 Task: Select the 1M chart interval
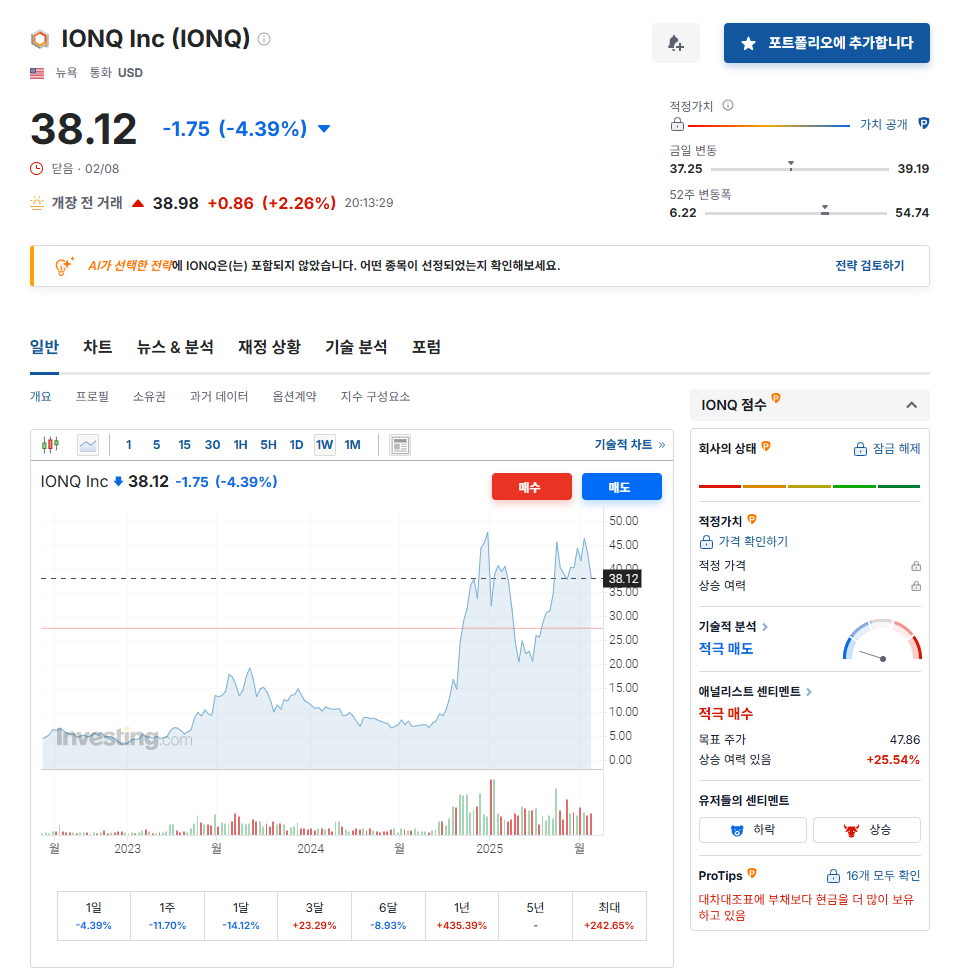[x=352, y=445]
